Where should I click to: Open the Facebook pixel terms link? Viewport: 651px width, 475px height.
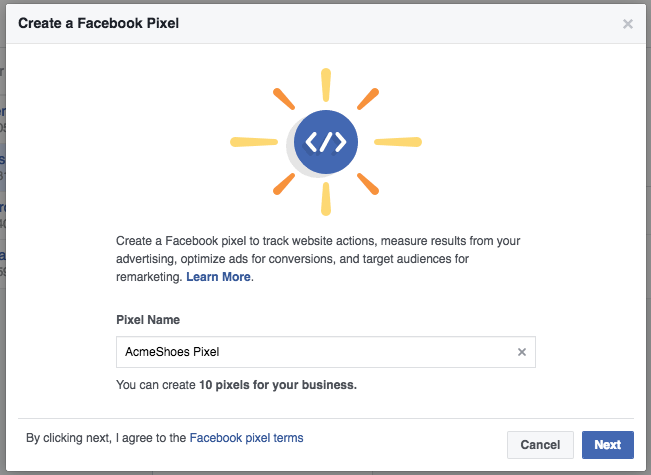[x=246, y=438]
